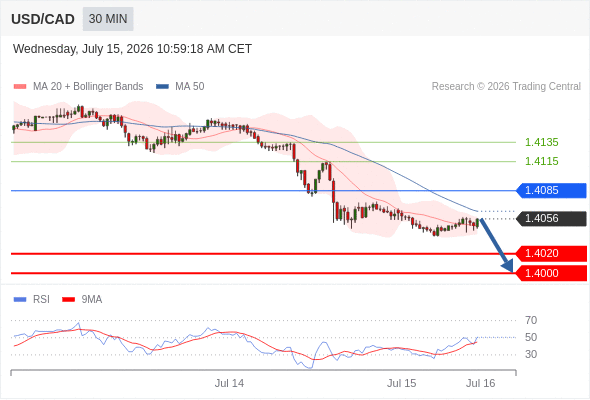Click the blue downward forecast arrow

(497, 245)
